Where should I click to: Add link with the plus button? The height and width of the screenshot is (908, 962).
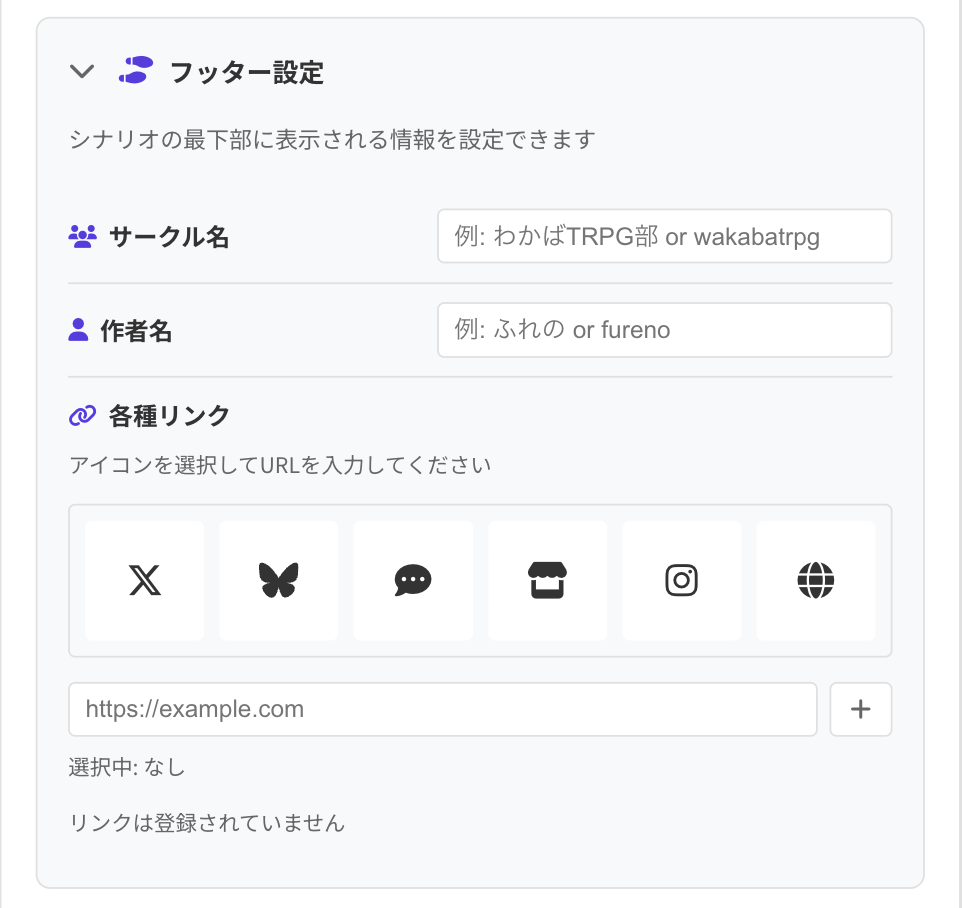pyautogui.click(x=861, y=709)
